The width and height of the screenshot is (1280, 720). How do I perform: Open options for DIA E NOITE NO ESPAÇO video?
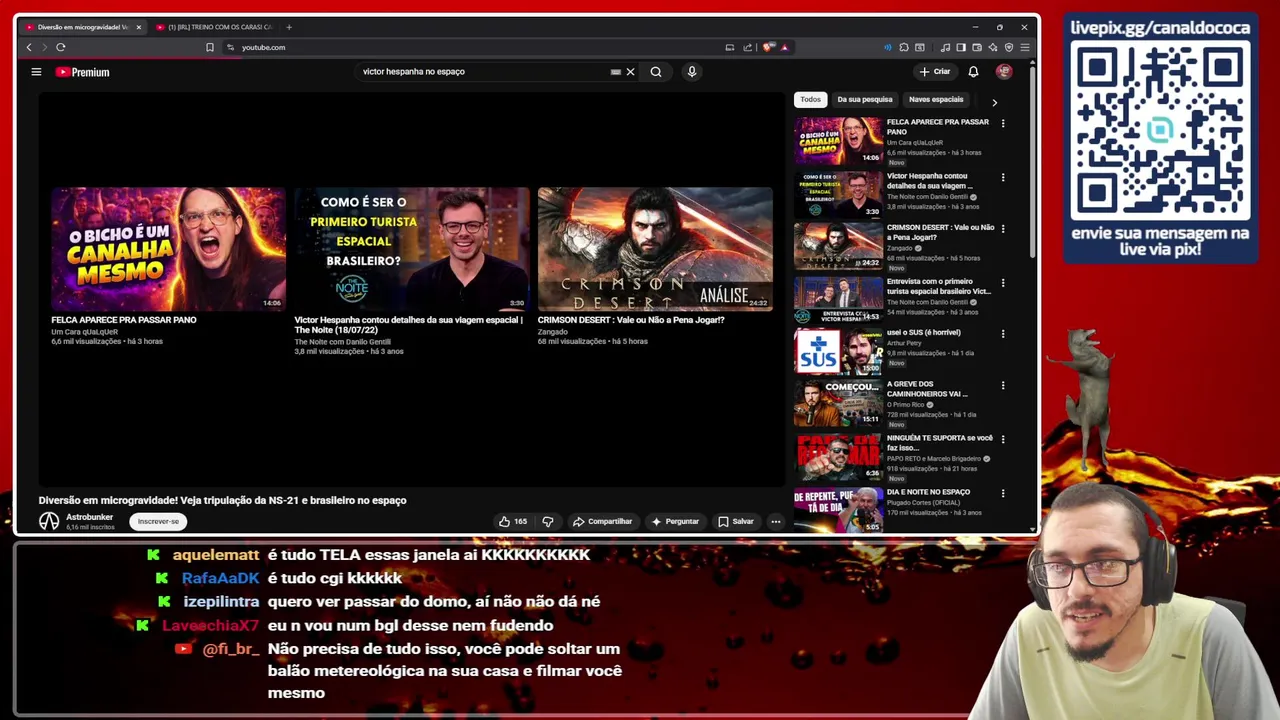(1003, 493)
